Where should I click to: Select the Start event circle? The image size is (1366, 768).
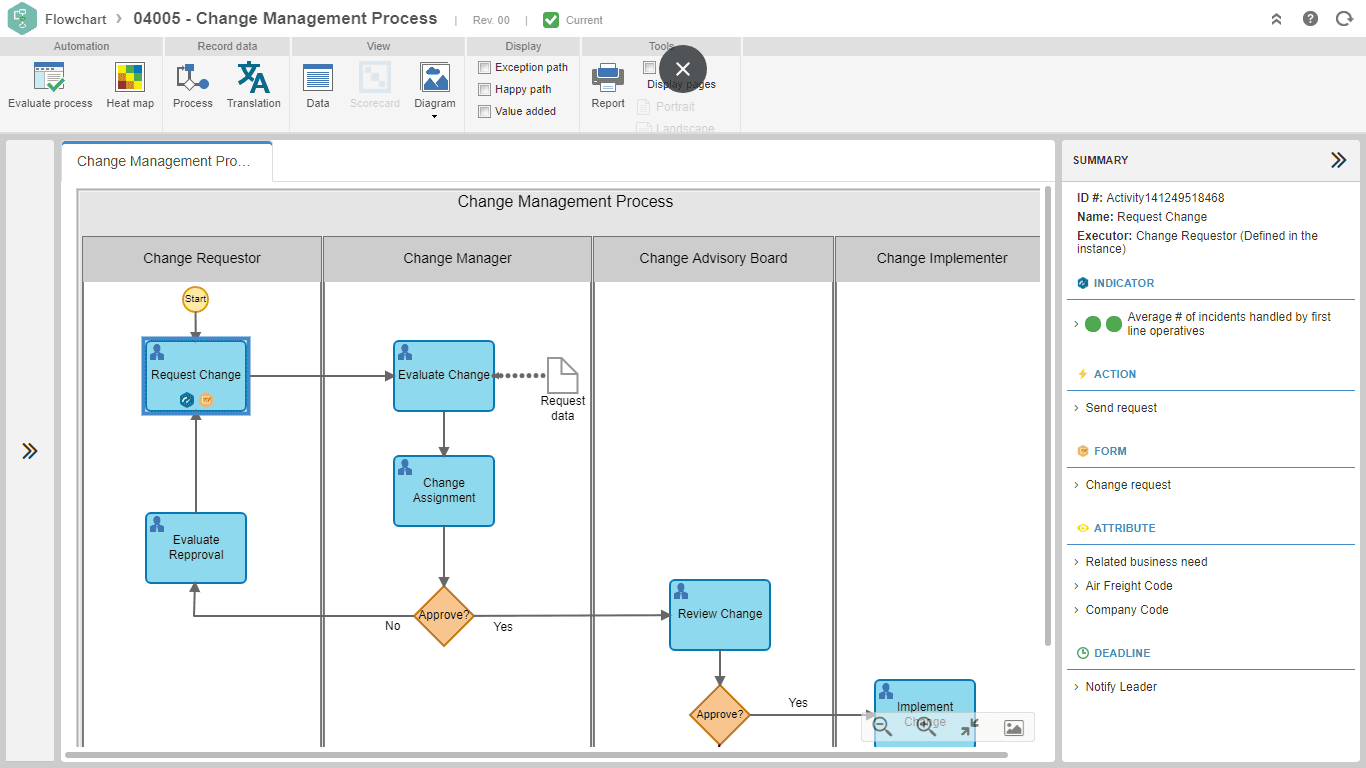click(196, 299)
